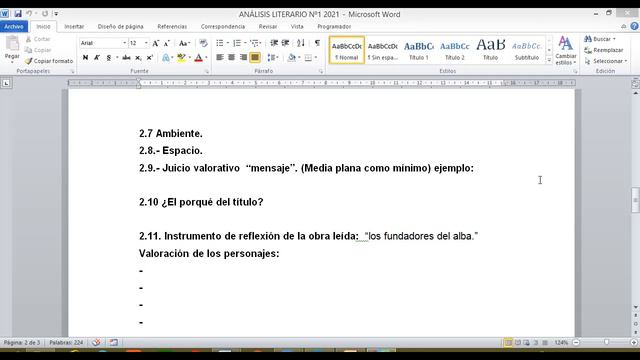This screenshot has height=360, width=640.
Task: Undo via Quick Access toolbar arrow
Action: [29, 14]
